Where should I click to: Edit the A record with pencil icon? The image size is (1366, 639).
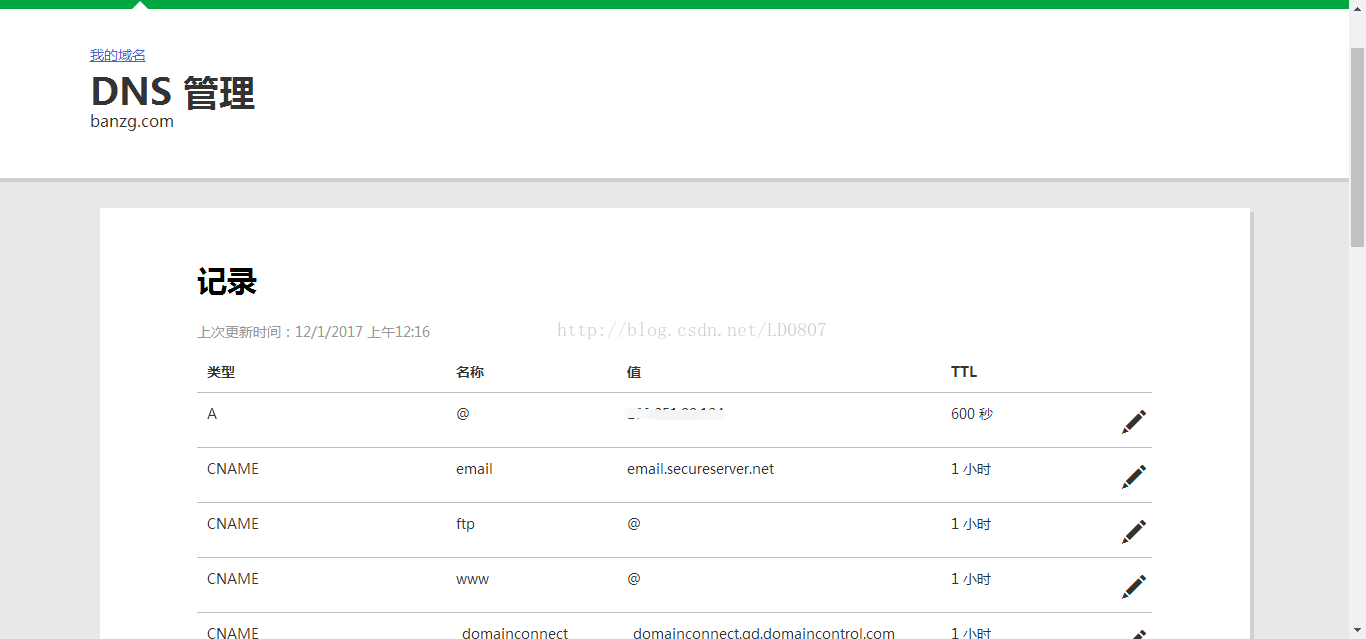click(1134, 422)
